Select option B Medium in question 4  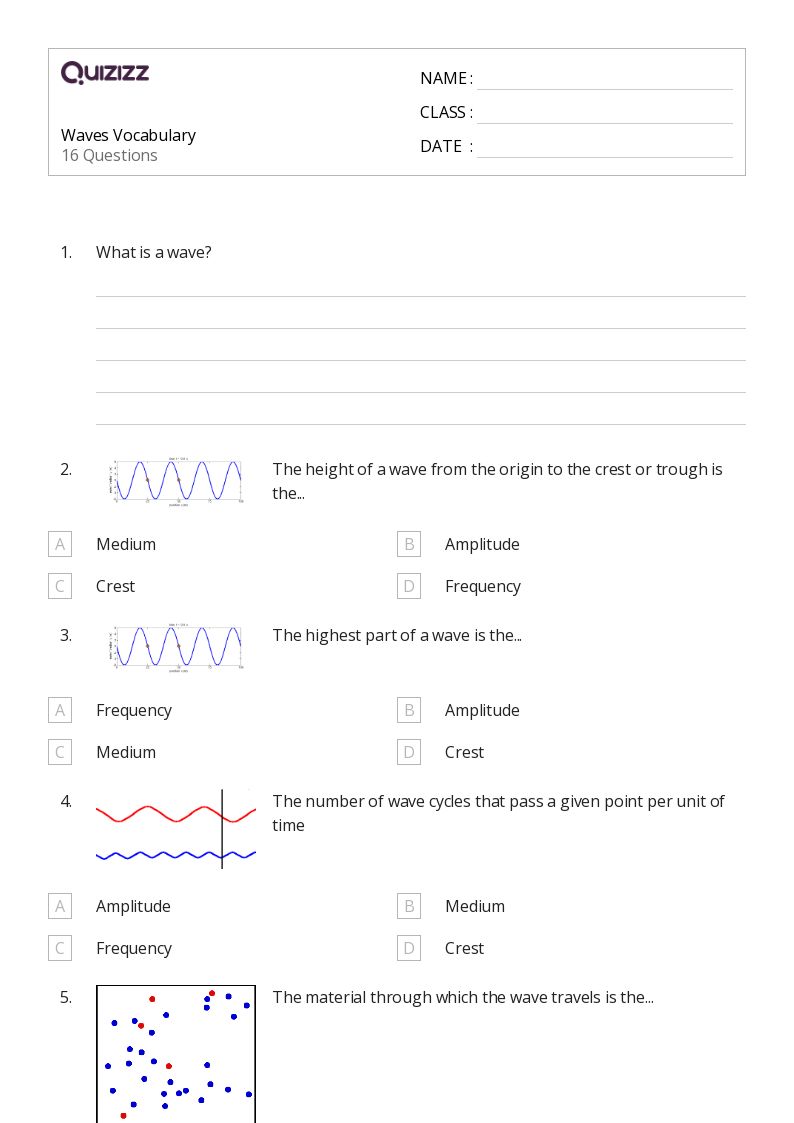pos(409,906)
